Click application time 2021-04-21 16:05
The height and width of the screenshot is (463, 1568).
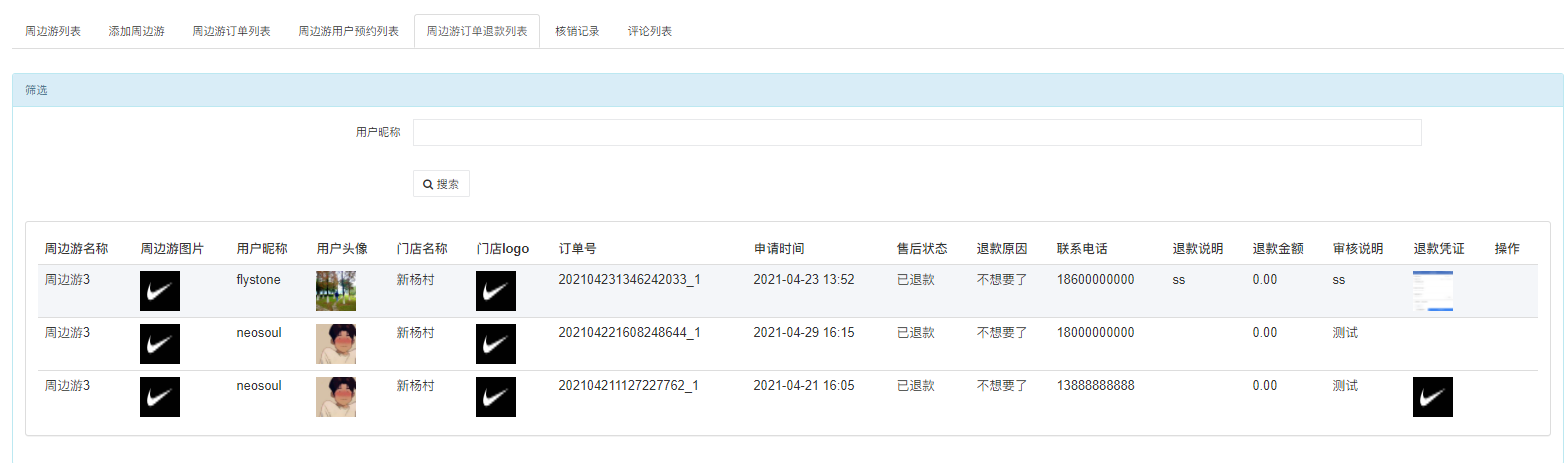804,385
